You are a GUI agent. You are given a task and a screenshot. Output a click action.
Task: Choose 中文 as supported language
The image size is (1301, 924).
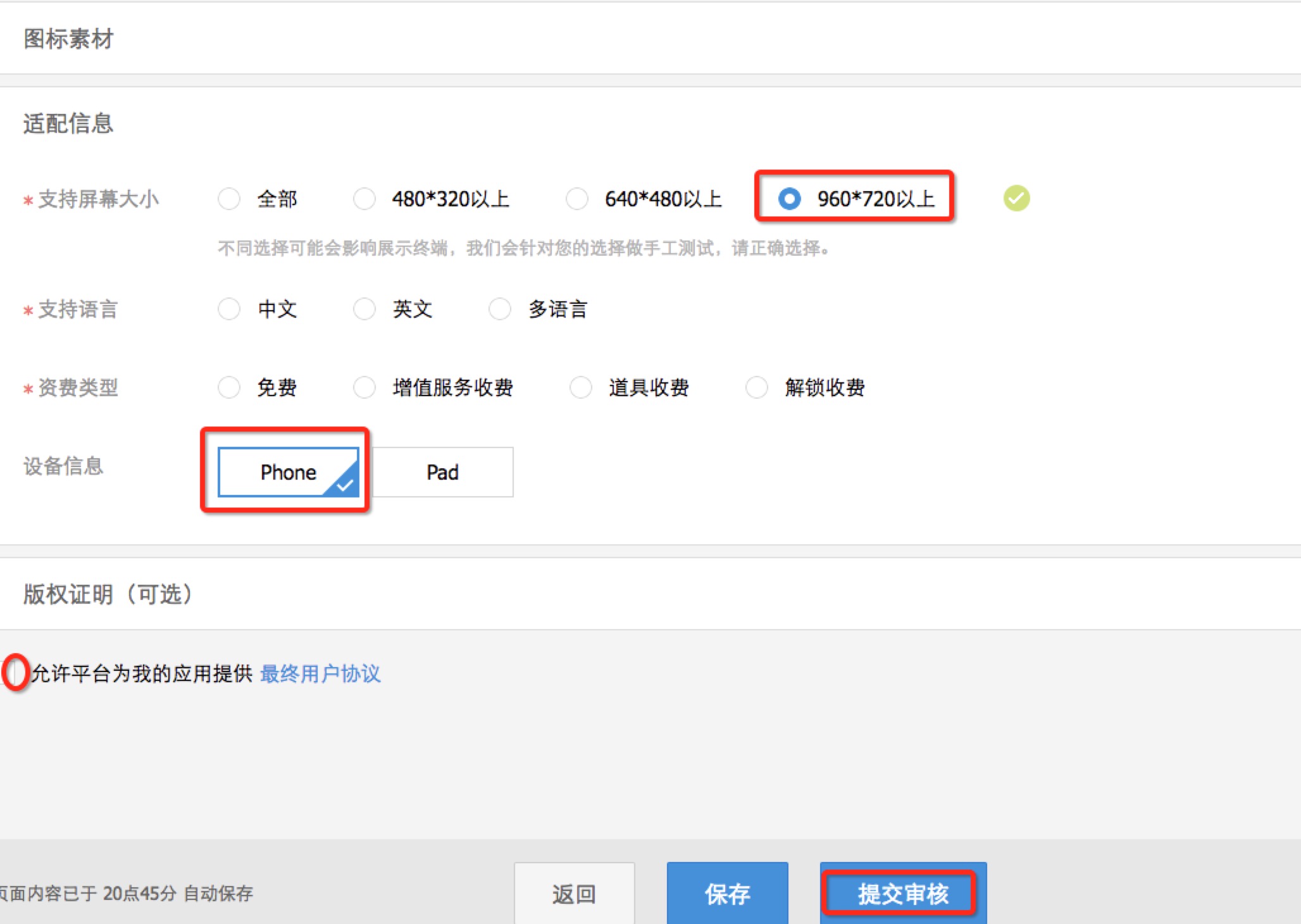[x=228, y=309]
